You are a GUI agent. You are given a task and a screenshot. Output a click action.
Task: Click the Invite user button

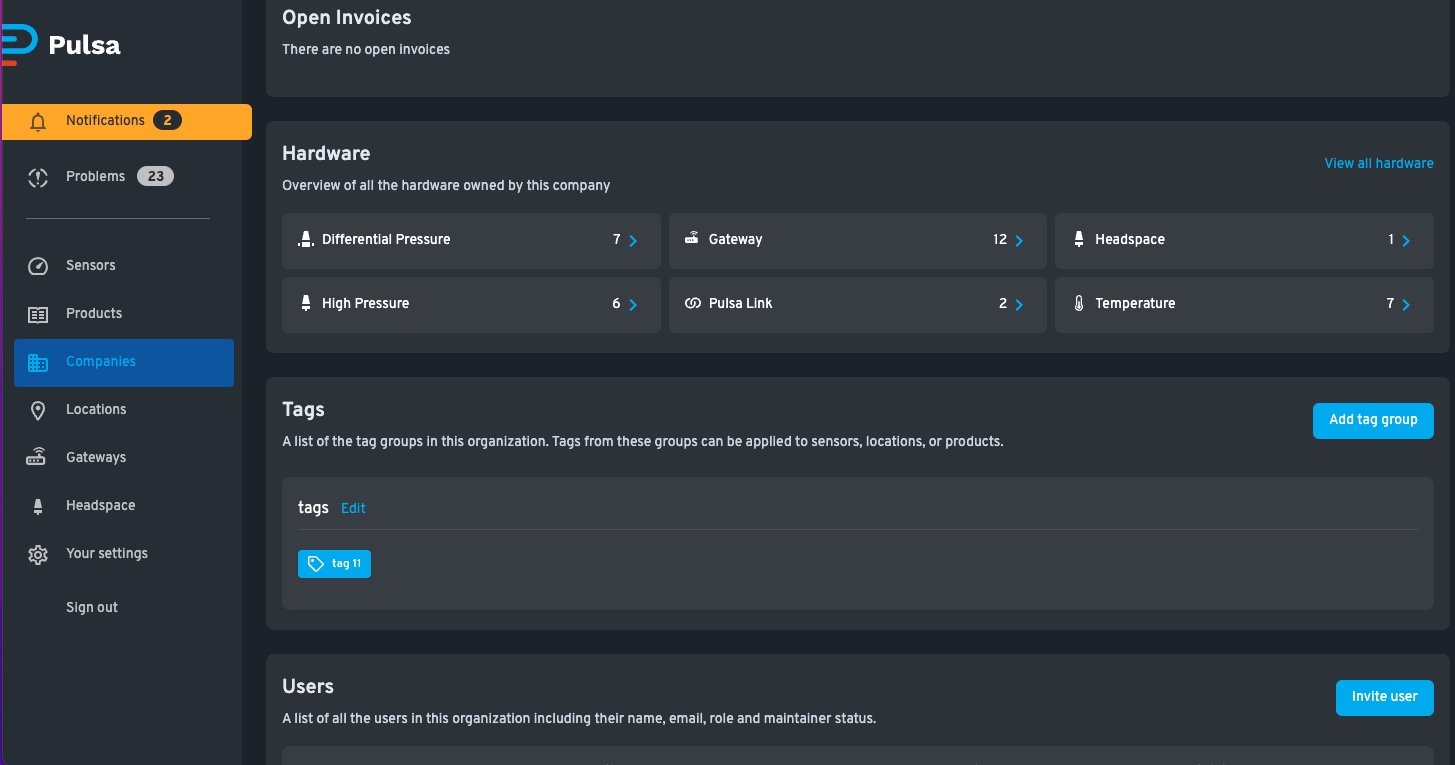1384,697
